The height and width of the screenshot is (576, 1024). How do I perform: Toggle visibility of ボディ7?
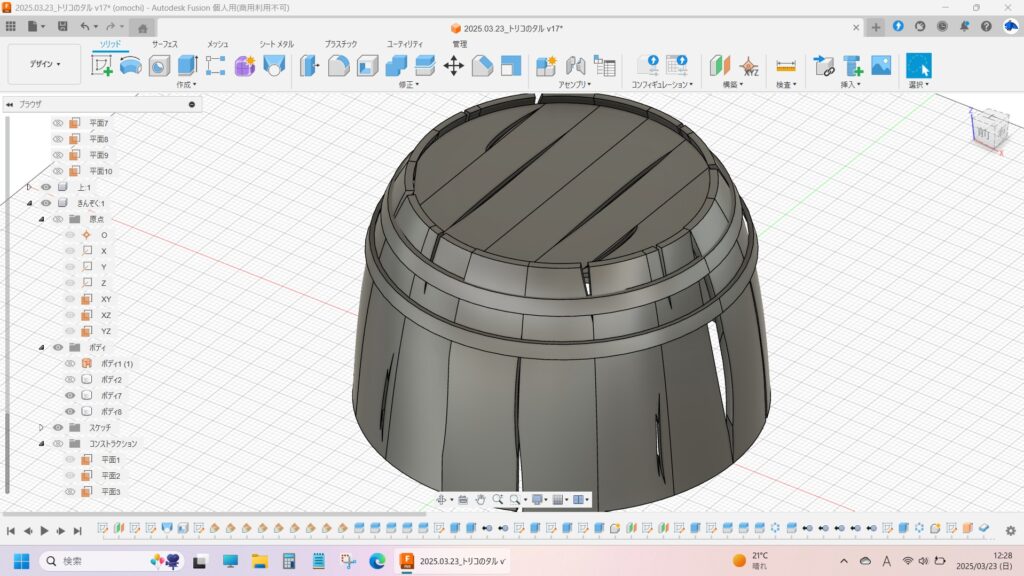[x=70, y=395]
